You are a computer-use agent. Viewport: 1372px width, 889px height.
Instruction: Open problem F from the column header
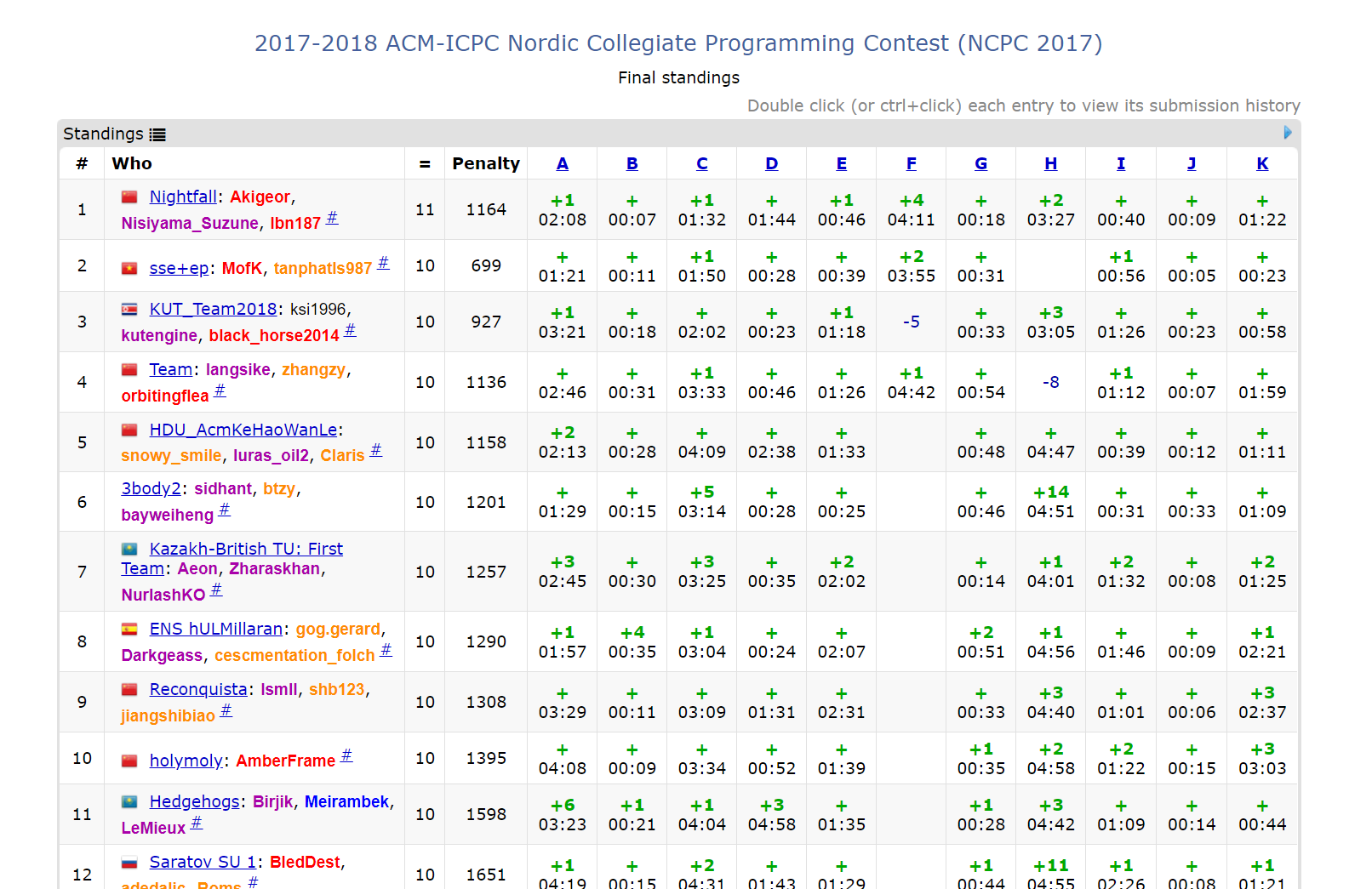(x=912, y=163)
